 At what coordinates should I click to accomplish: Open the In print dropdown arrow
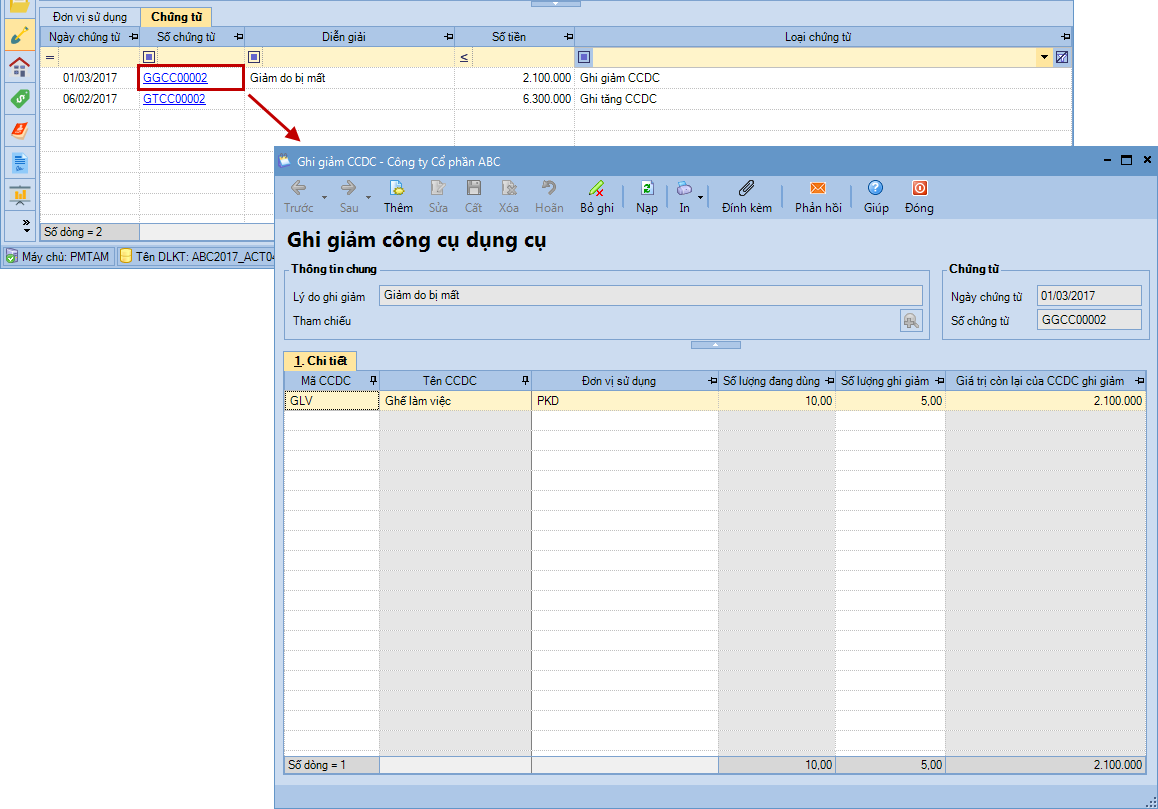pyautogui.click(x=701, y=197)
